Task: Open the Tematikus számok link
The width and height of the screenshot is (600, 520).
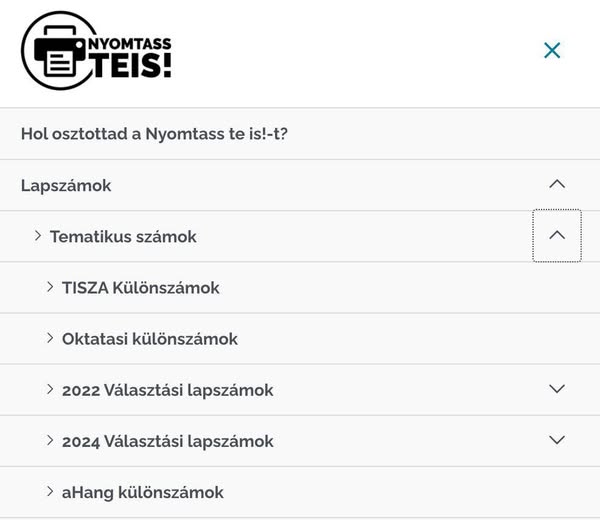Action: [x=123, y=237]
